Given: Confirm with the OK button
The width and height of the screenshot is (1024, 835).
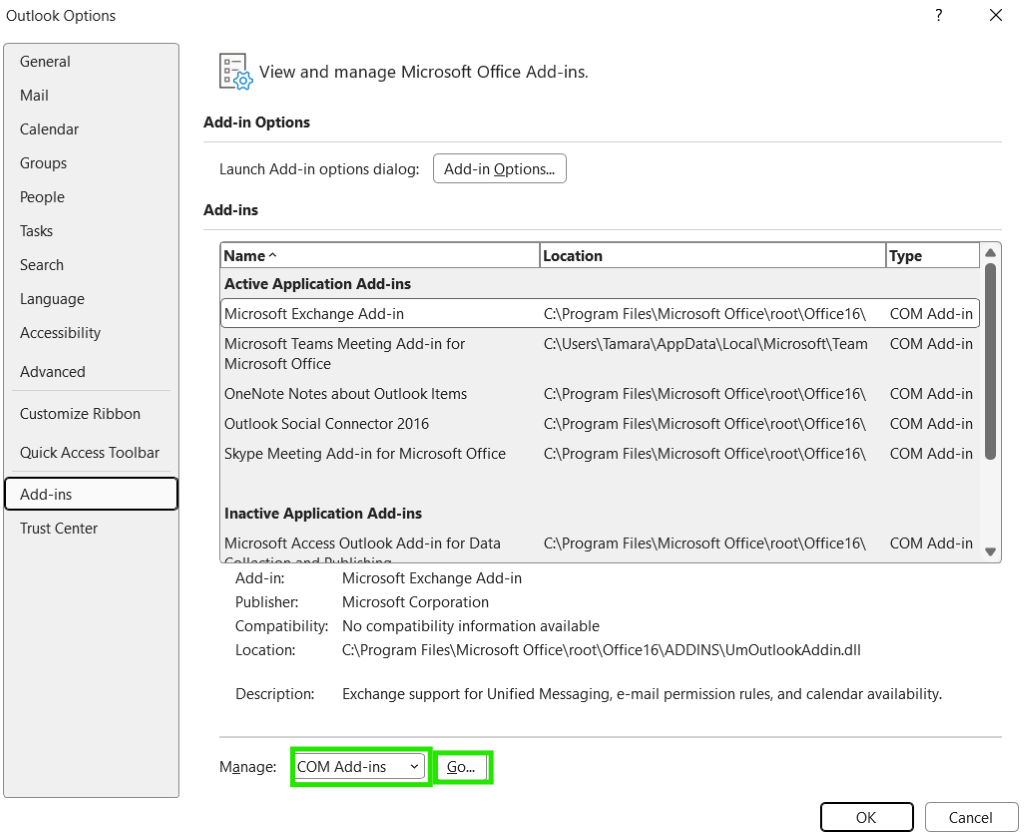Looking at the screenshot, I should [866, 817].
